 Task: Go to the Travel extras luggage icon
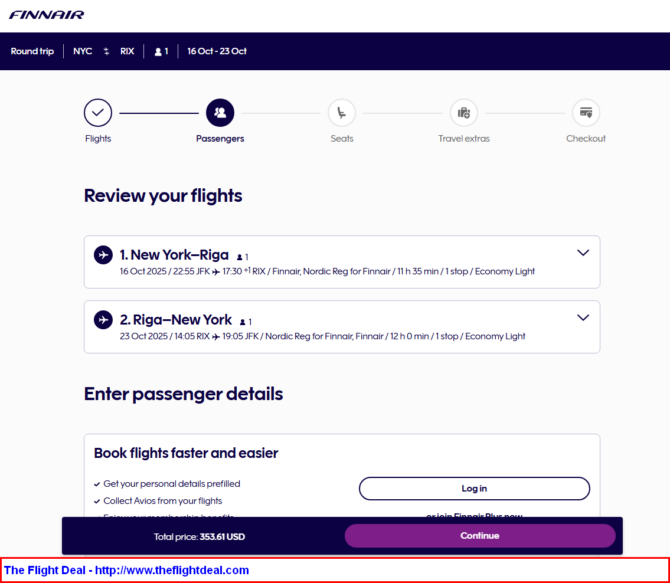click(x=464, y=113)
